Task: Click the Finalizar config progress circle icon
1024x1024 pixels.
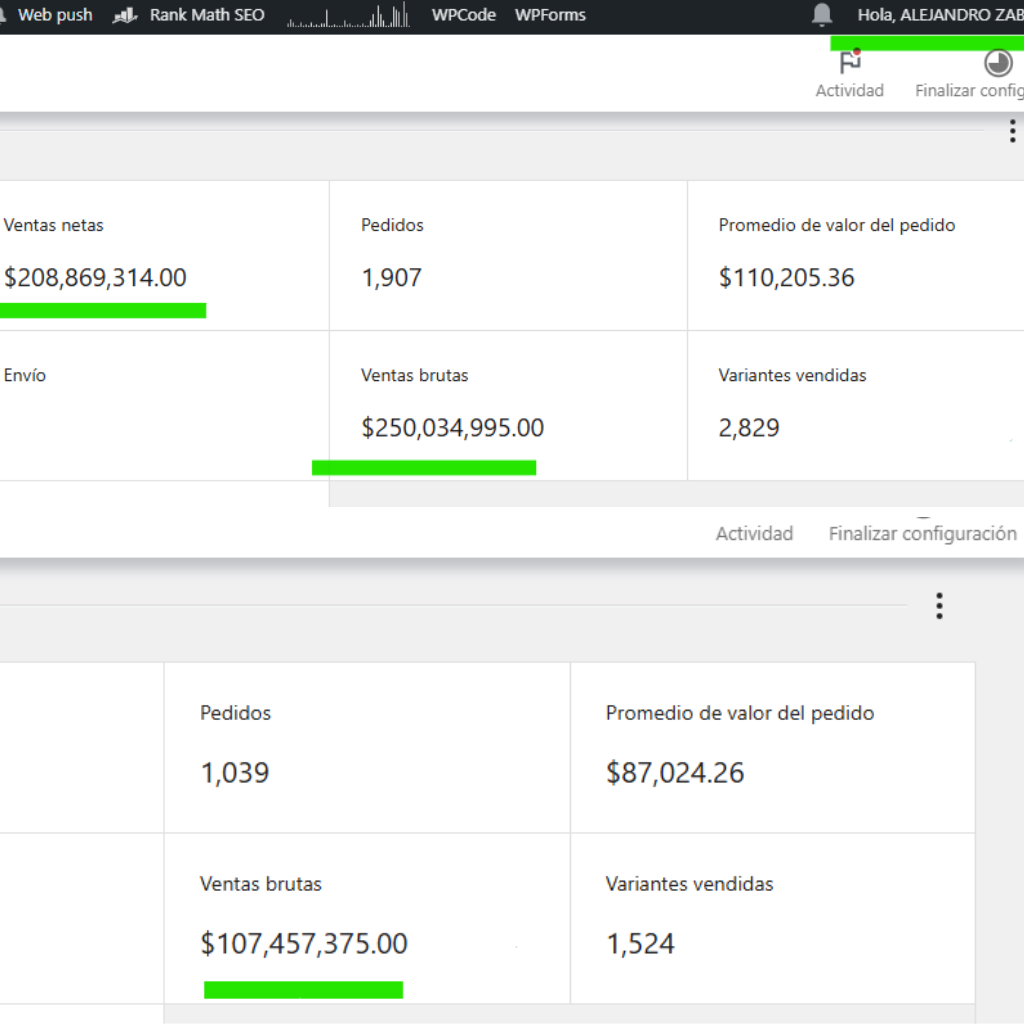Action: pyautogui.click(x=997, y=64)
